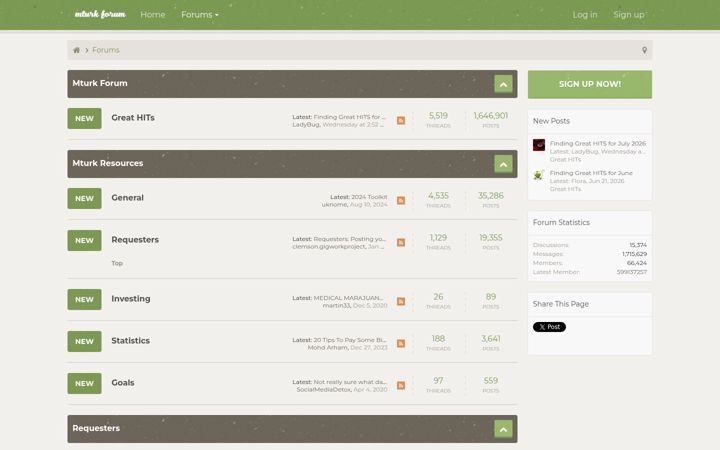Open the Top sub-forum under Requesters

[117, 263]
